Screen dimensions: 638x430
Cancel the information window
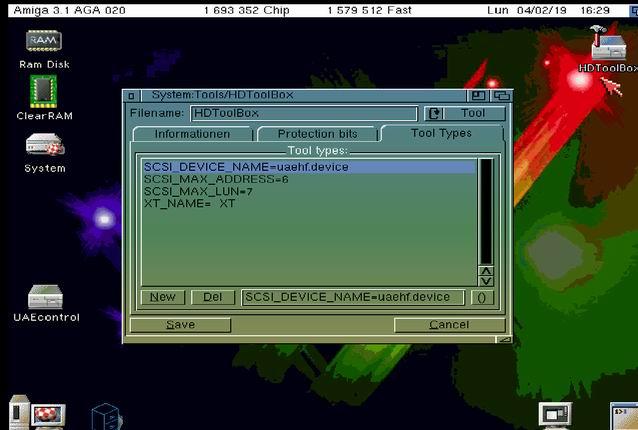450,325
